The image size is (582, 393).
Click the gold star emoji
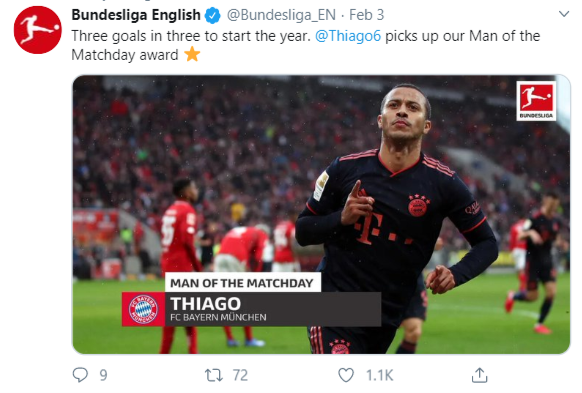click(x=192, y=55)
